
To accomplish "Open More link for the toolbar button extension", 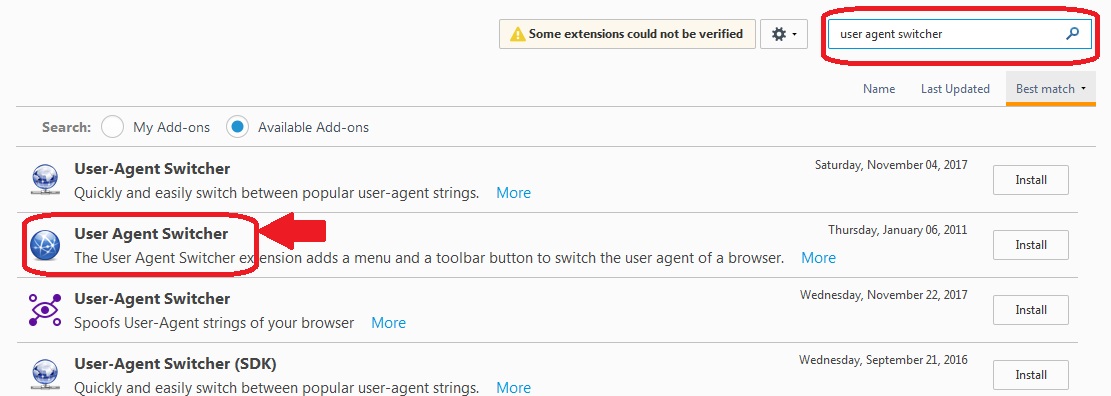I will [818, 258].
